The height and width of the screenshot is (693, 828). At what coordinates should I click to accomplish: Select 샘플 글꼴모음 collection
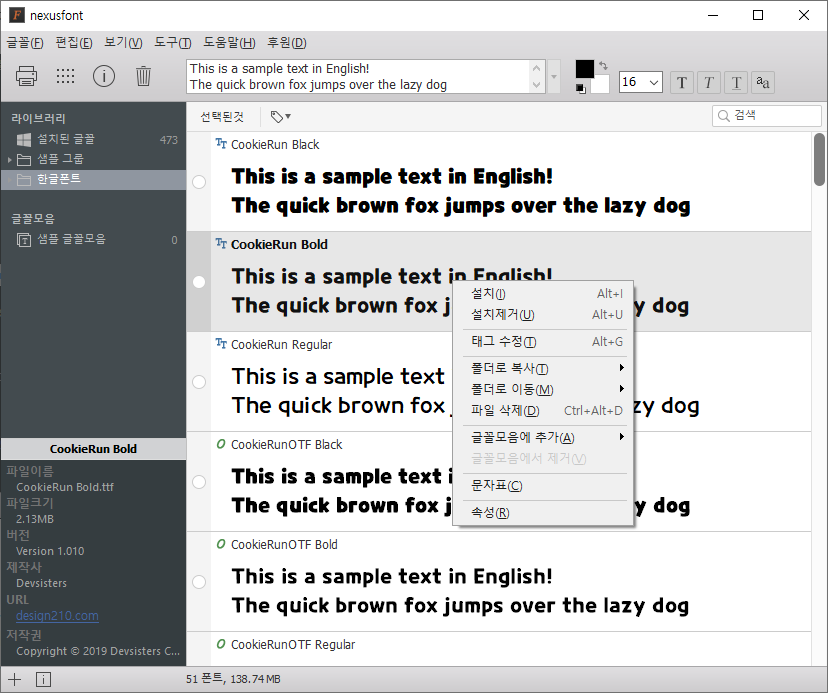(93, 240)
